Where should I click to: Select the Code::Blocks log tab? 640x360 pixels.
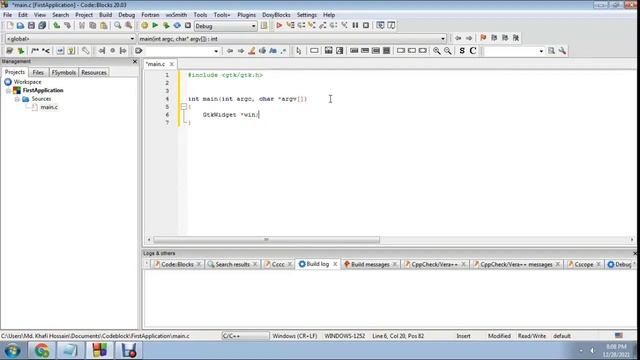(x=177, y=264)
